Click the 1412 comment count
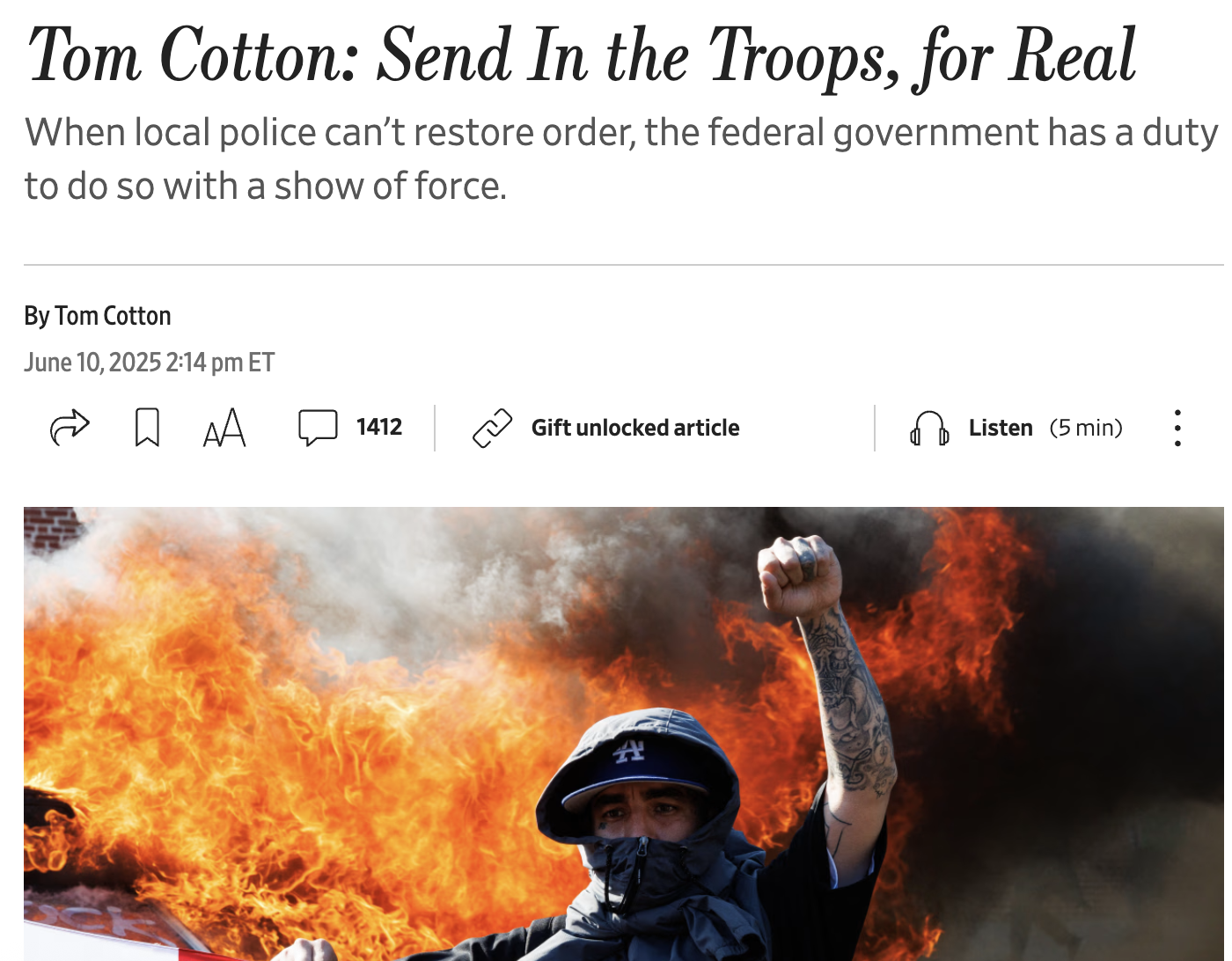Image resolution: width=1232 pixels, height=961 pixels. pyautogui.click(x=379, y=427)
